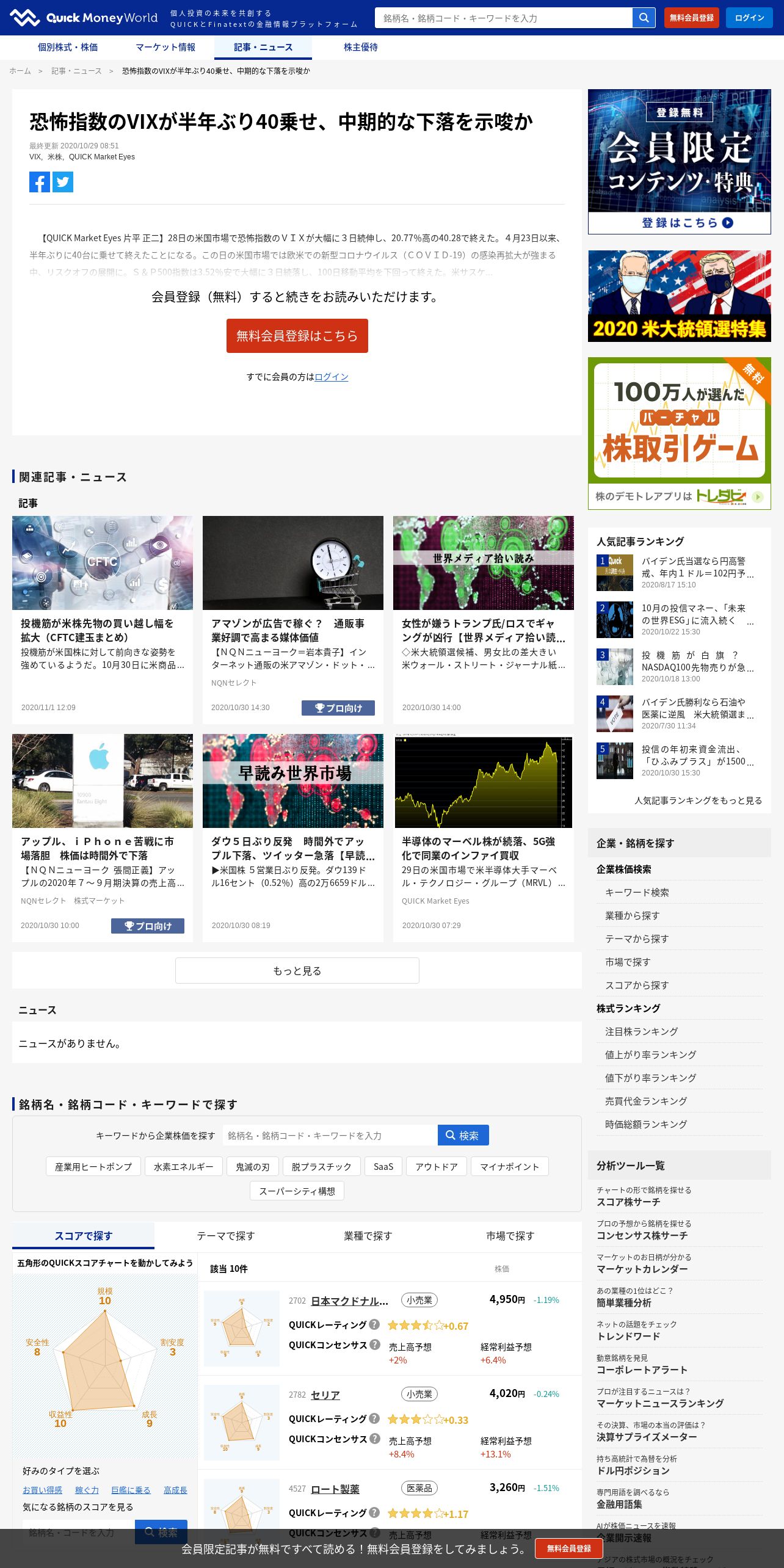The height and width of the screenshot is (1568, 784).
Task: Click the プロ向け badge on Apple article
Action: (148, 926)
